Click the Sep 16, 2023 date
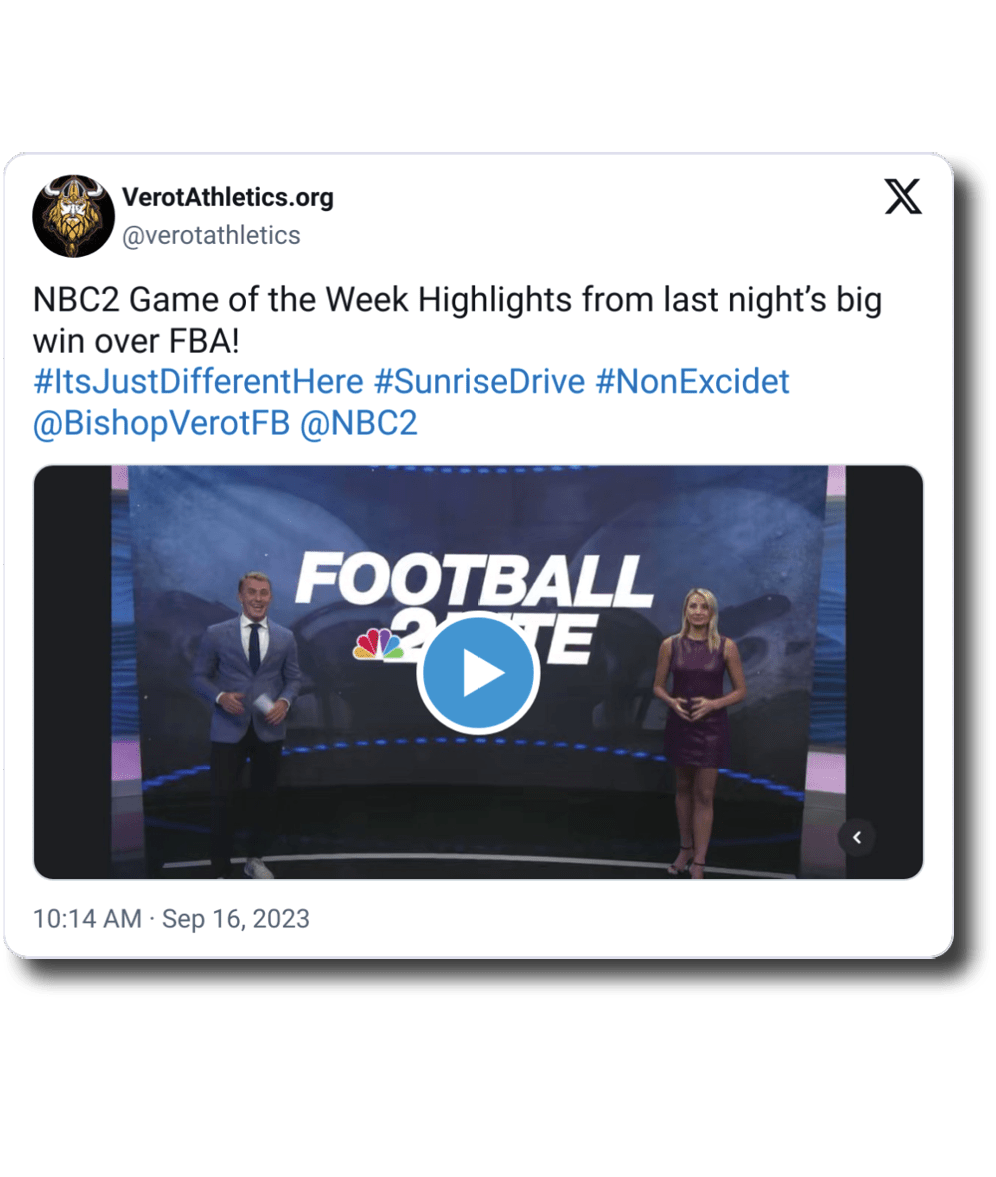This screenshot has width=996, height=1177. (x=236, y=919)
